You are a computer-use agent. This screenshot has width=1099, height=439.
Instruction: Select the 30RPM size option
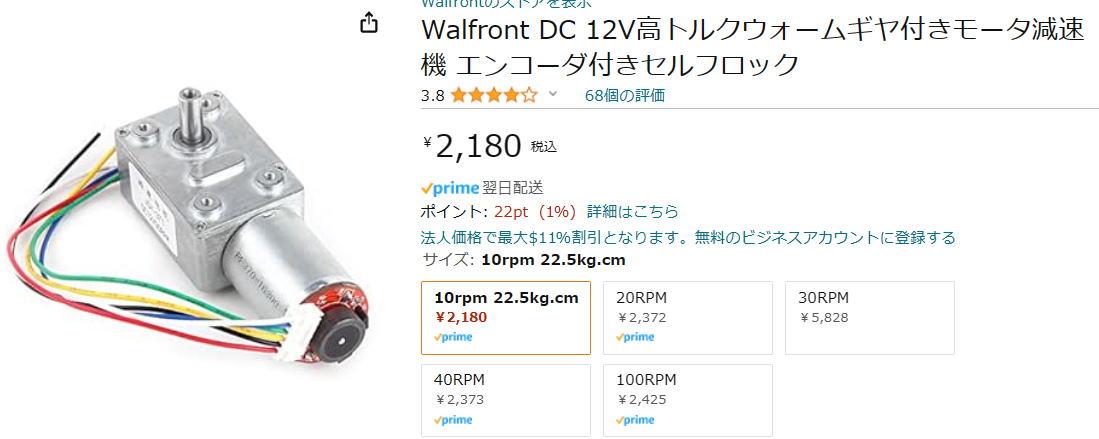coord(870,318)
